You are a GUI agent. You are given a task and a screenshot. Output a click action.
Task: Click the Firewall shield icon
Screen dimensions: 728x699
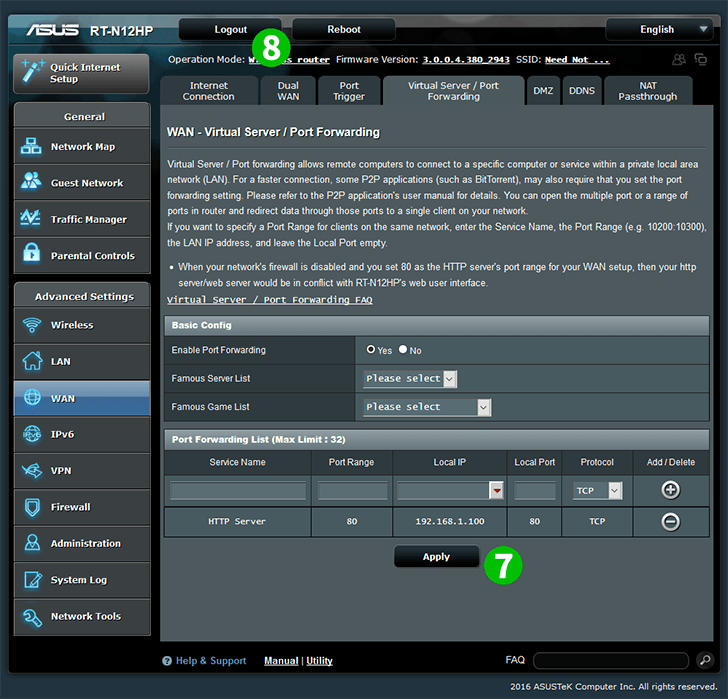coord(32,507)
